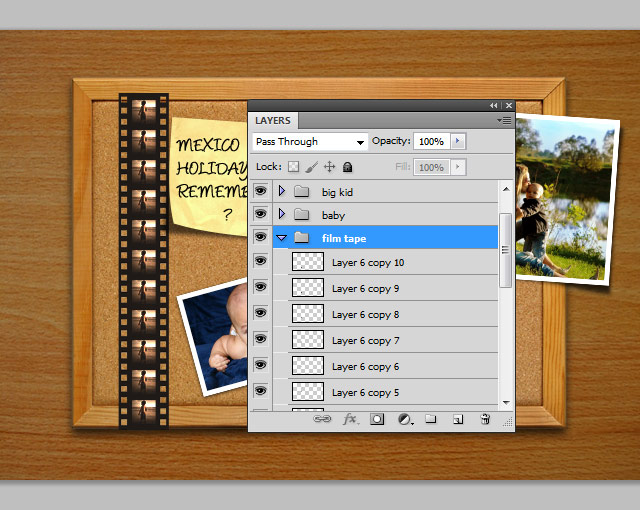Open the Pass Through blend mode dropdown
This screenshot has height=510, width=640.
click(x=310, y=142)
